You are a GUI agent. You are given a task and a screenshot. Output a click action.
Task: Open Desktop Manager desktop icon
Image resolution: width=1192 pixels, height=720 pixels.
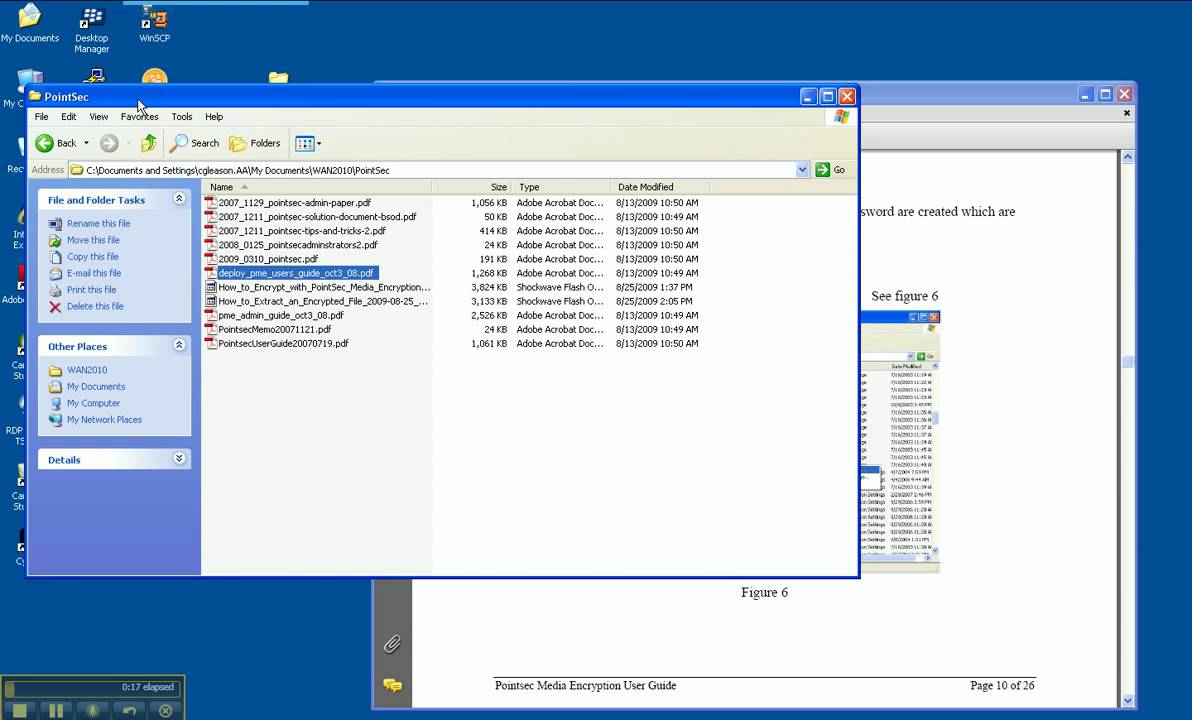click(92, 29)
